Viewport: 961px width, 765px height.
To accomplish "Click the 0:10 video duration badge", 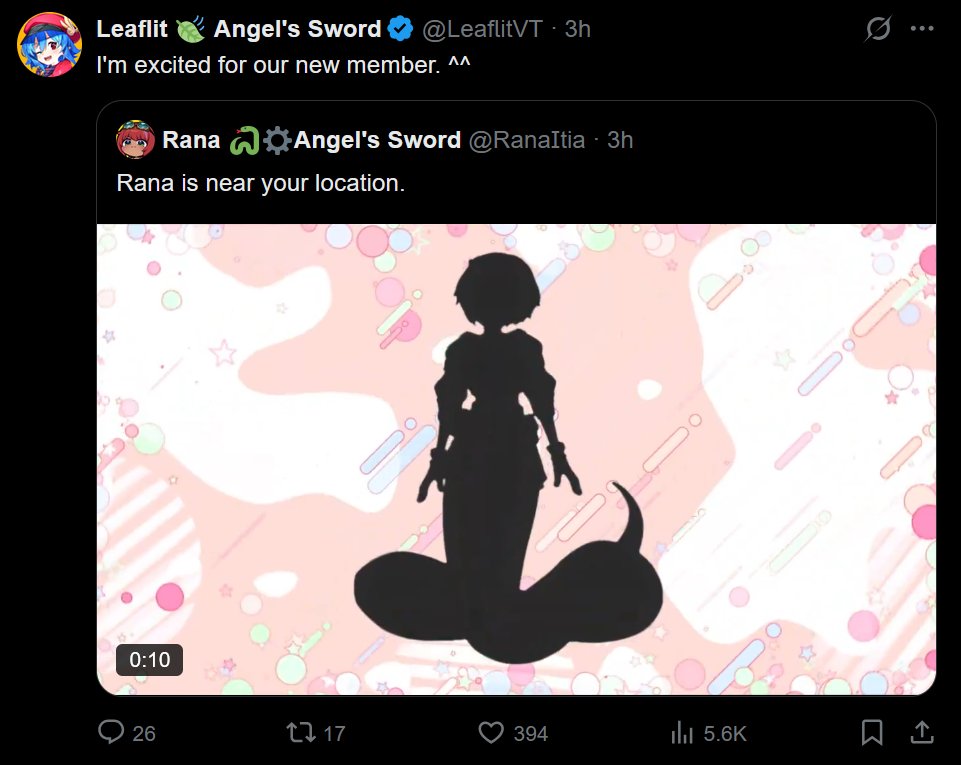I will pyautogui.click(x=150, y=660).
